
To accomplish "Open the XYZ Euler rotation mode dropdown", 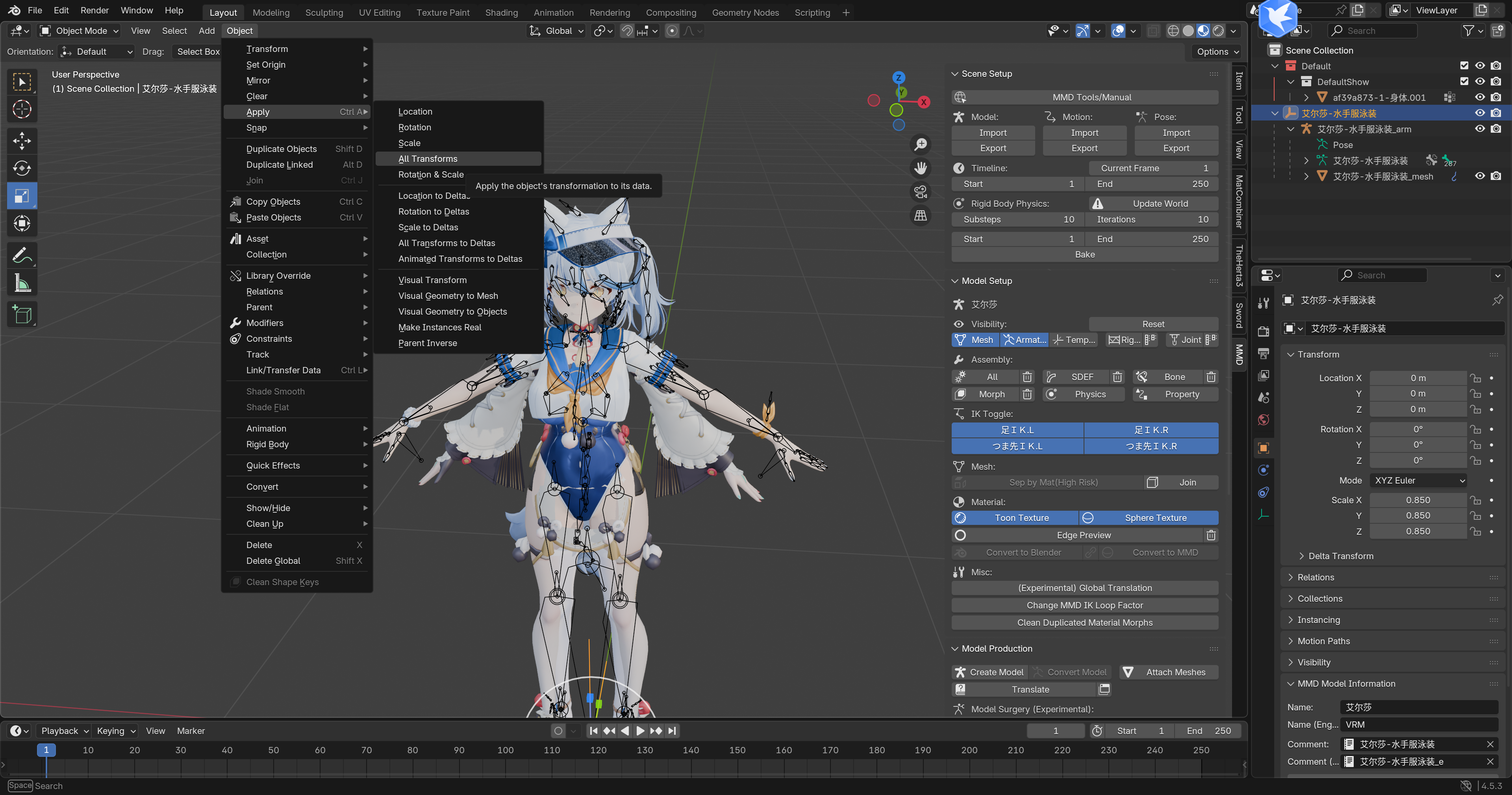I will (1418, 480).
